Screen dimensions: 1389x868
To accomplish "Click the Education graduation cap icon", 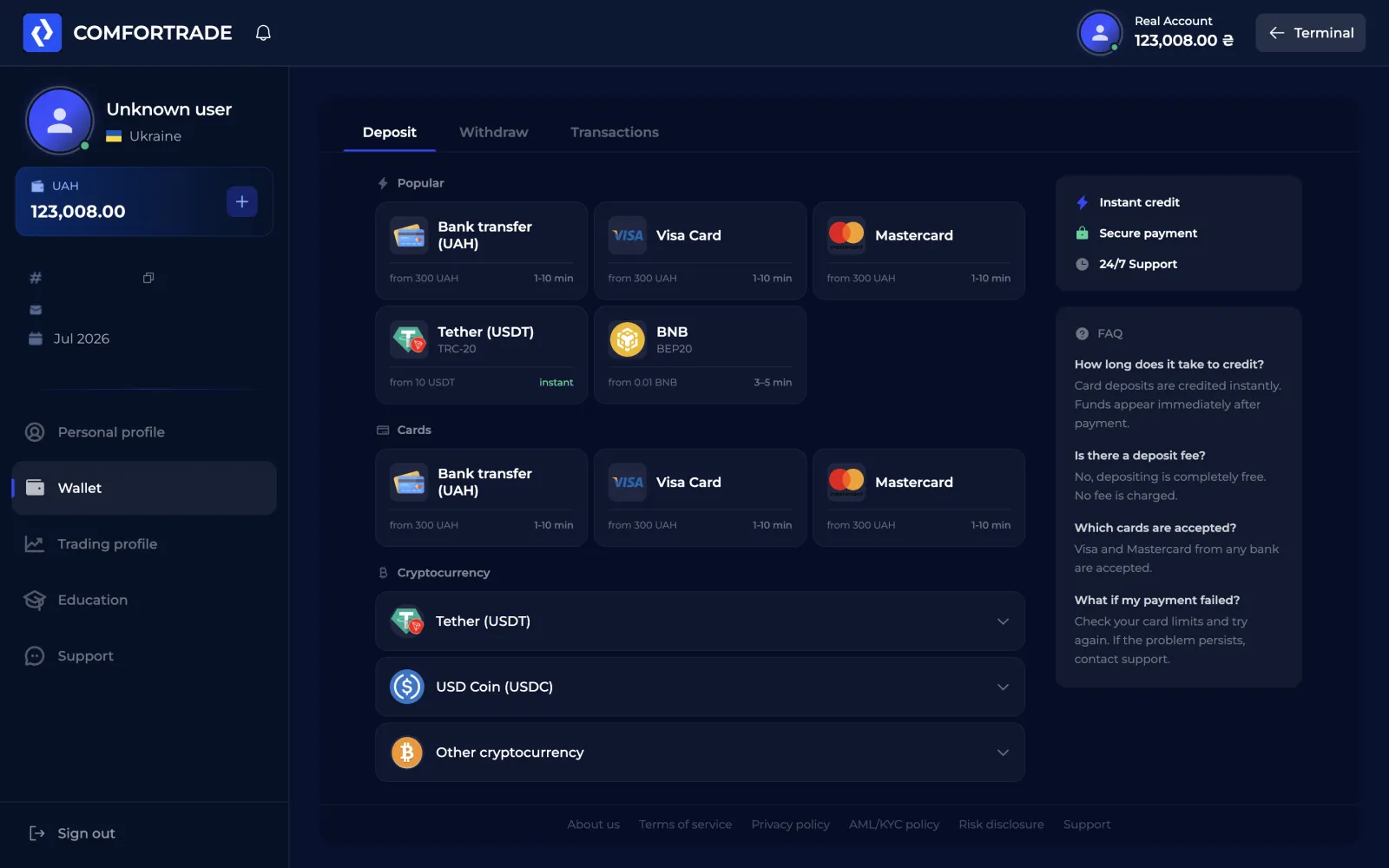I will 35,600.
